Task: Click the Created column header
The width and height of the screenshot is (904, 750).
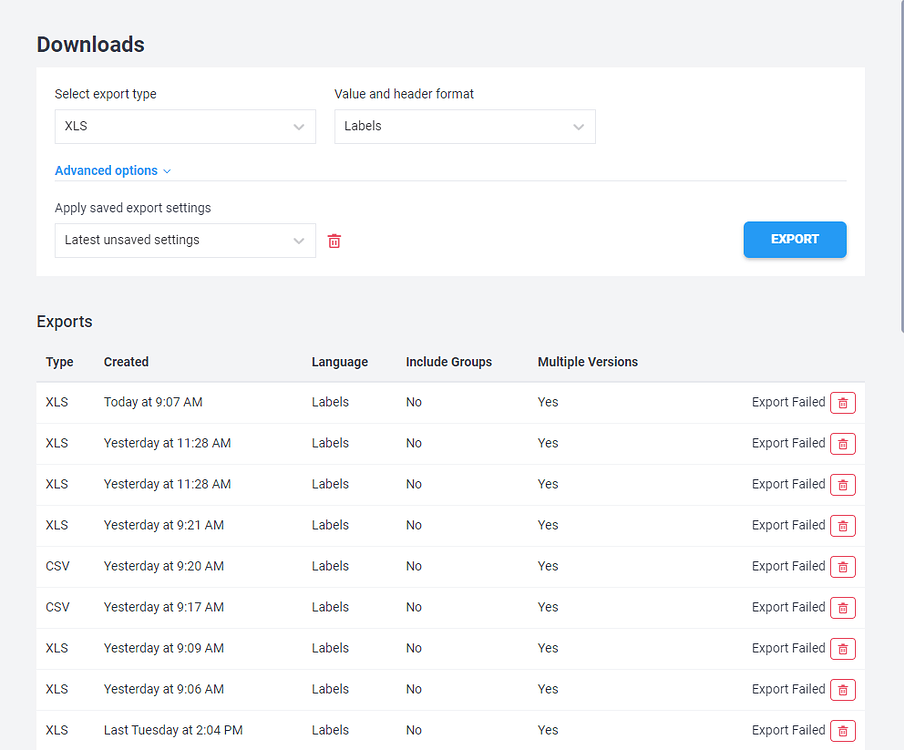Action: 126,362
